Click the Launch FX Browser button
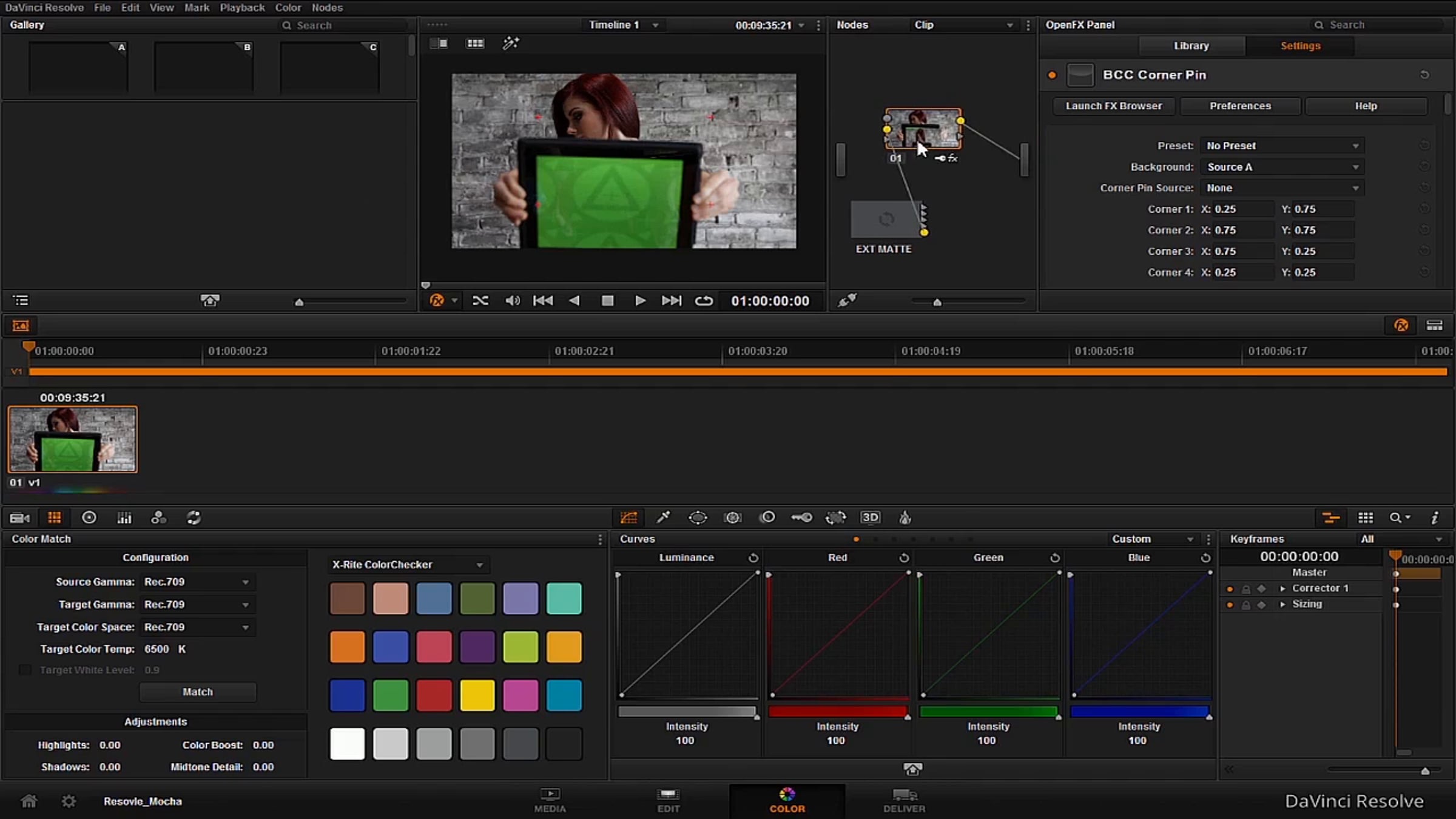Image resolution: width=1456 pixels, height=819 pixels. 1114,106
